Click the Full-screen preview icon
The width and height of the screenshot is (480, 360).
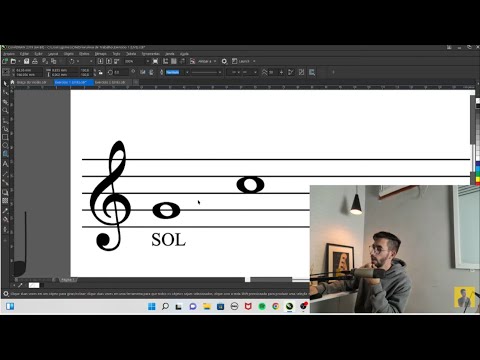tap(155, 61)
